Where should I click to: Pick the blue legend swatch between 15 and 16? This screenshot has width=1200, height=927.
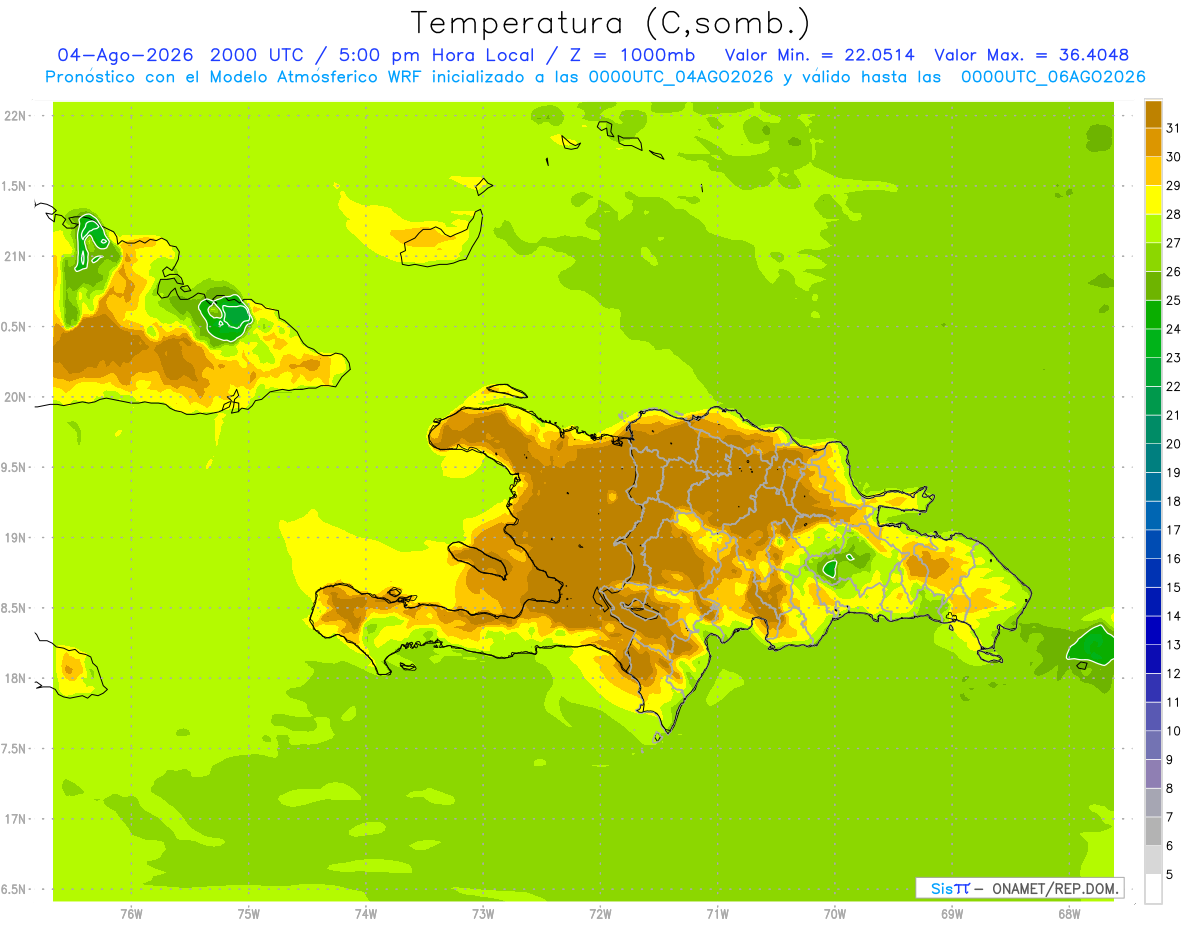(1153, 573)
